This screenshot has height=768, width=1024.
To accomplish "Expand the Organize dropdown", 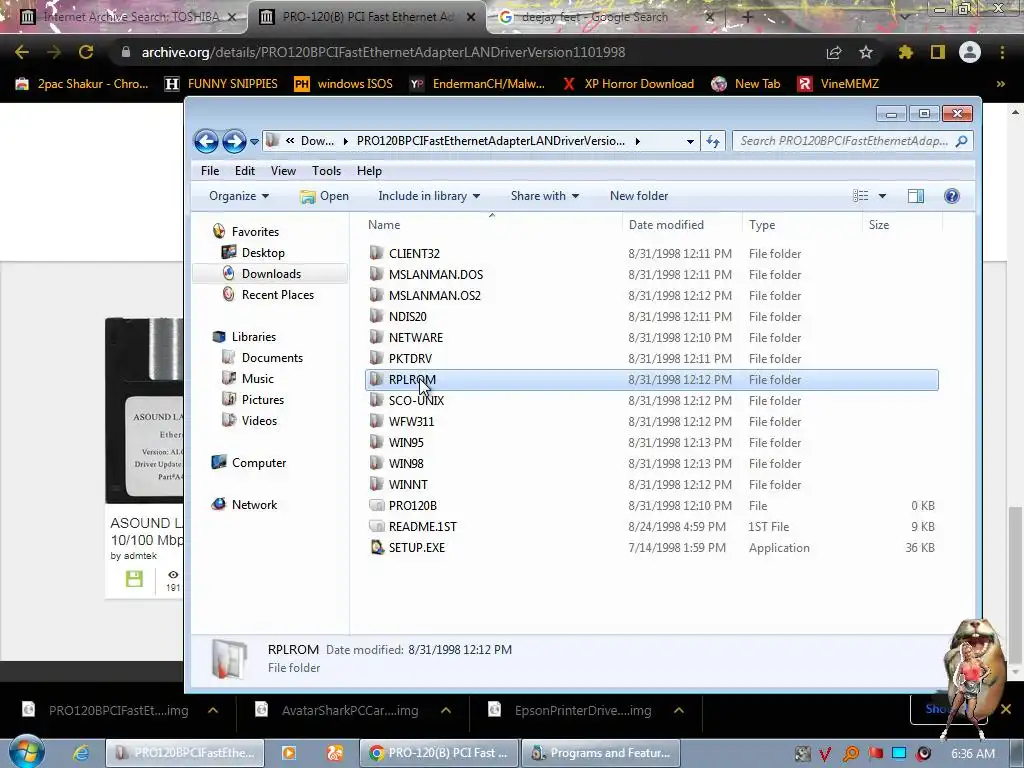I will 239,196.
